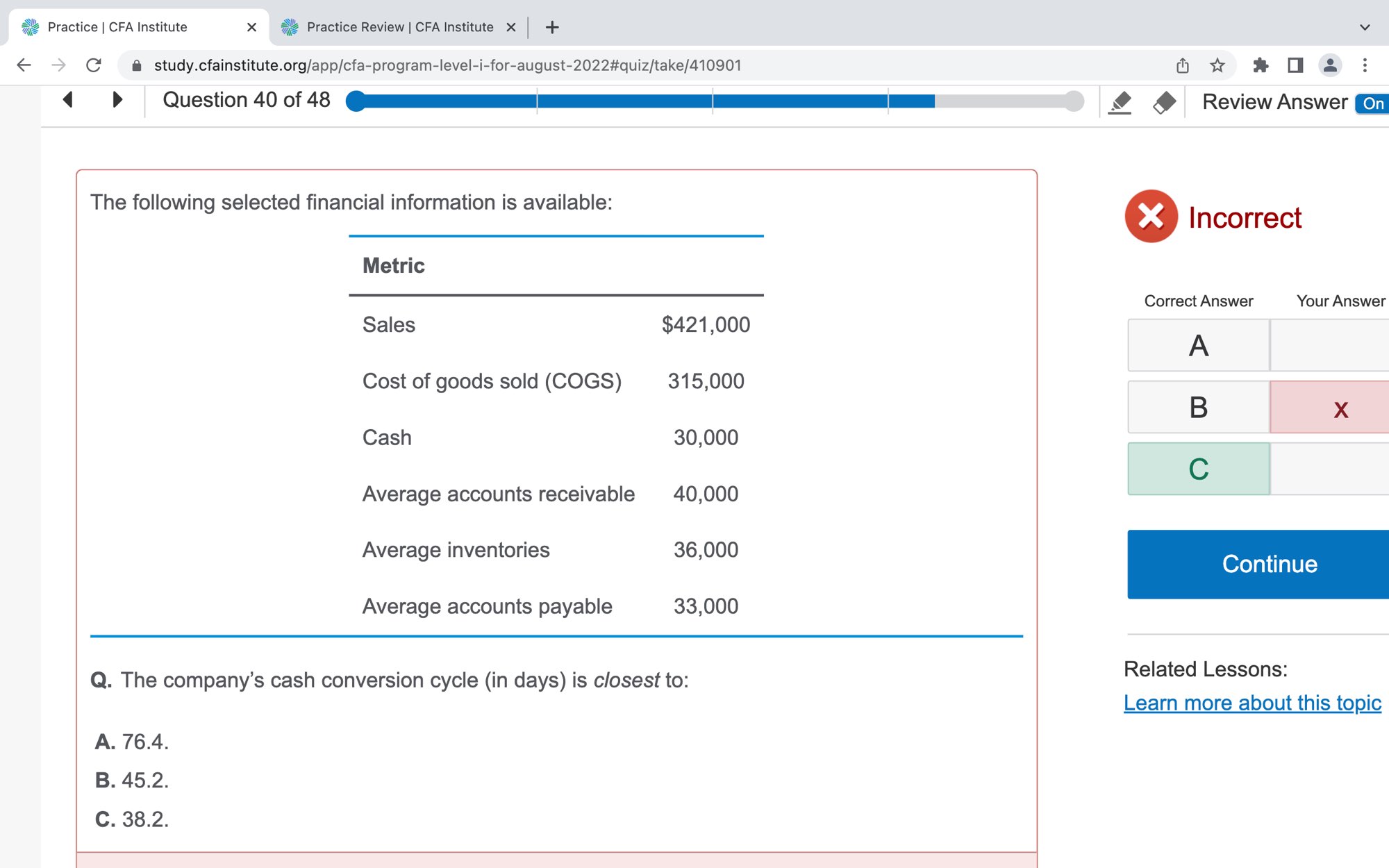Select answer choice C cell
The height and width of the screenshot is (868, 1389).
pyautogui.click(x=1198, y=469)
